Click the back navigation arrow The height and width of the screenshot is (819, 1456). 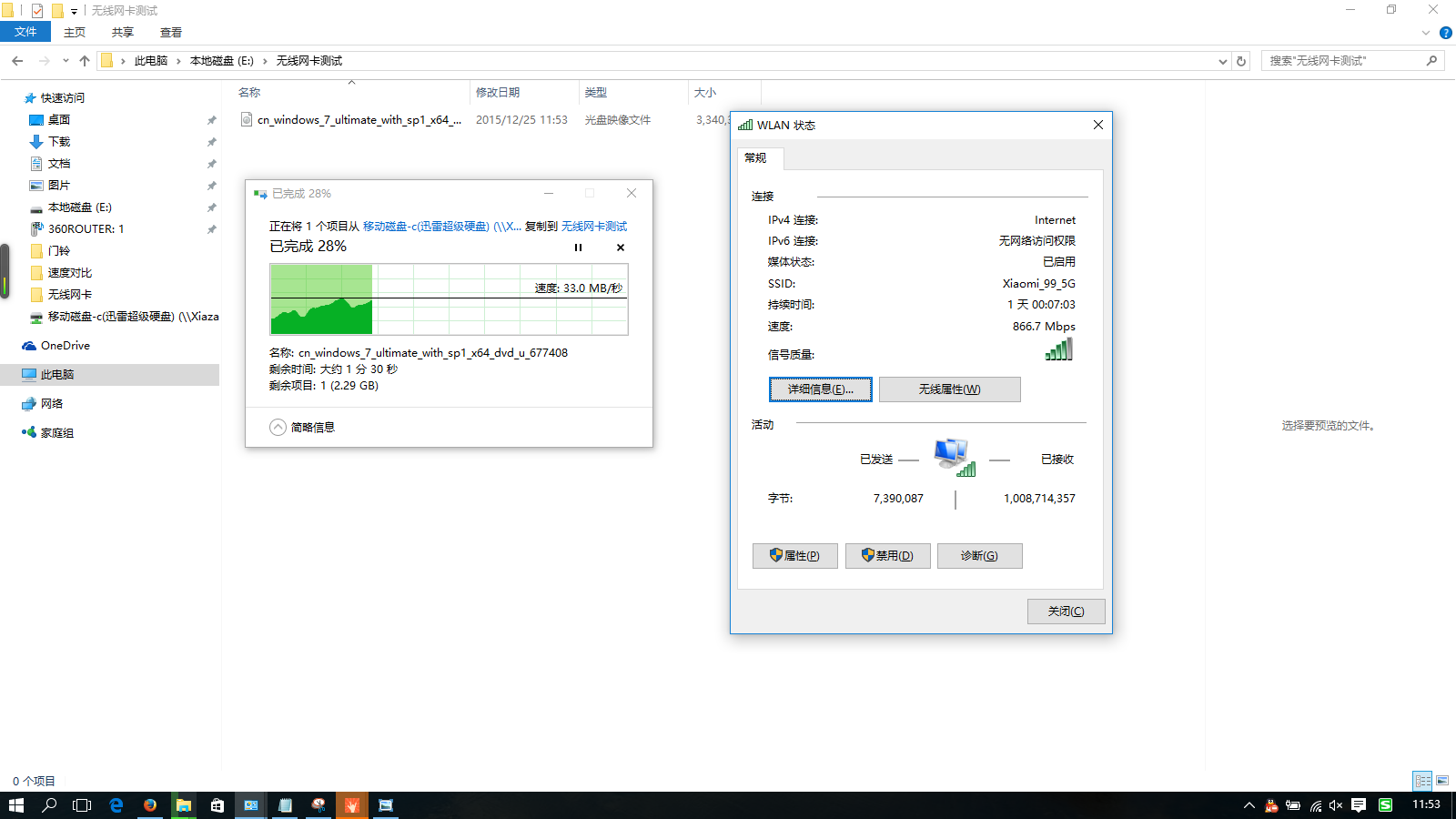click(17, 61)
